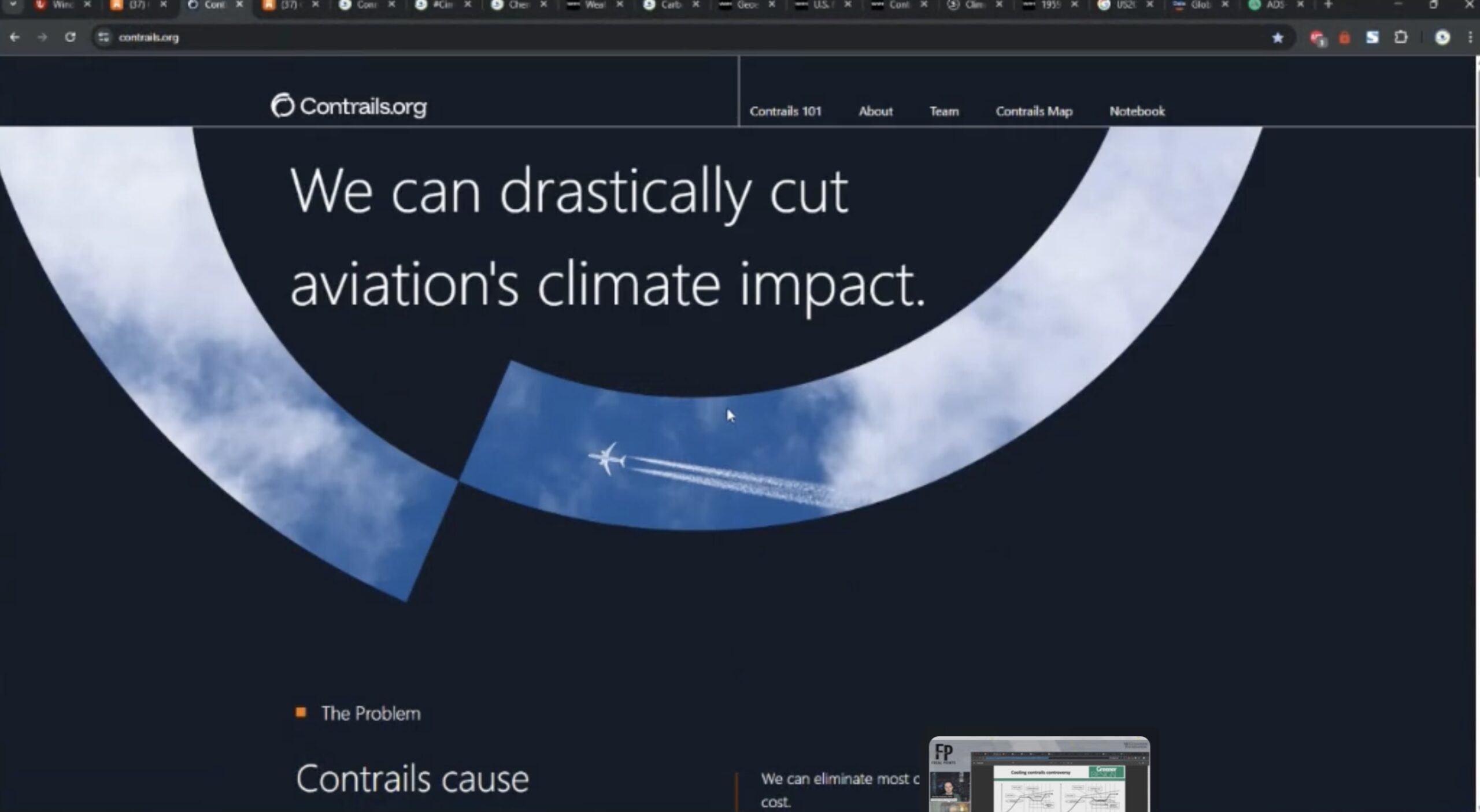Open Chrome three-dot menu

point(1470,38)
